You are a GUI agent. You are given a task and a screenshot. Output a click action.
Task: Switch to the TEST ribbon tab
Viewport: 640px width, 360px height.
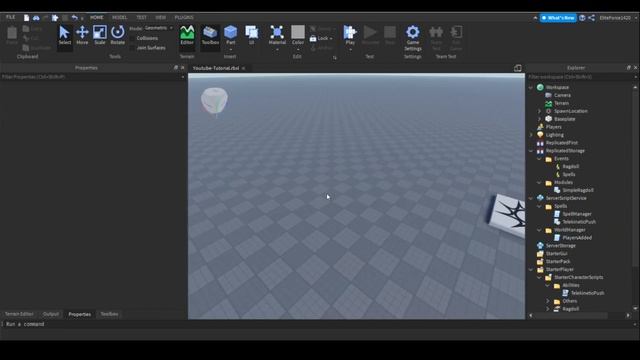(141, 18)
